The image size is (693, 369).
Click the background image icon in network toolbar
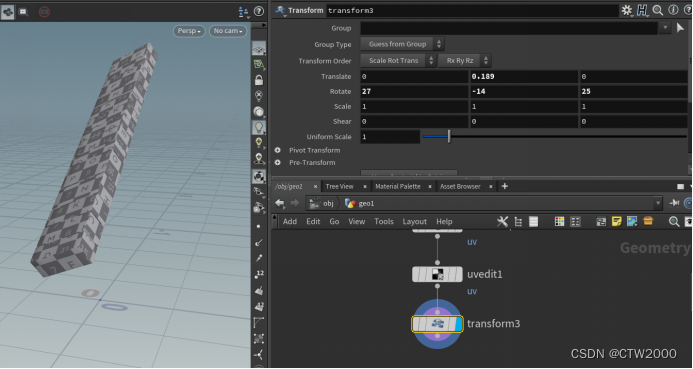(x=632, y=221)
